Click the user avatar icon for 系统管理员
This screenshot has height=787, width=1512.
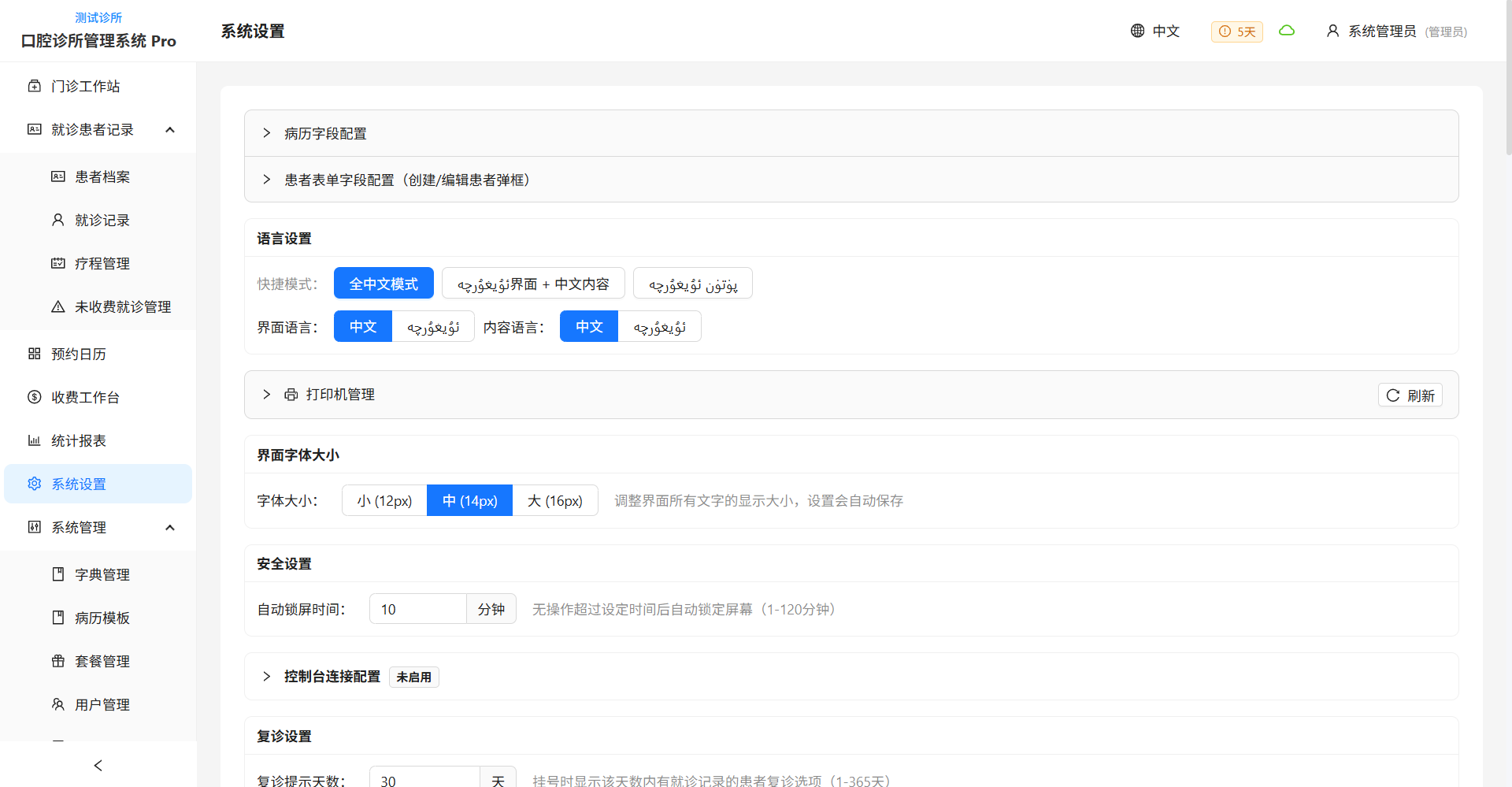coord(1332,31)
